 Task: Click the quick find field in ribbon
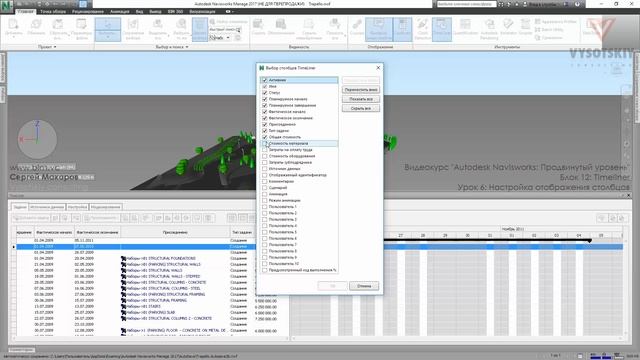225,29
